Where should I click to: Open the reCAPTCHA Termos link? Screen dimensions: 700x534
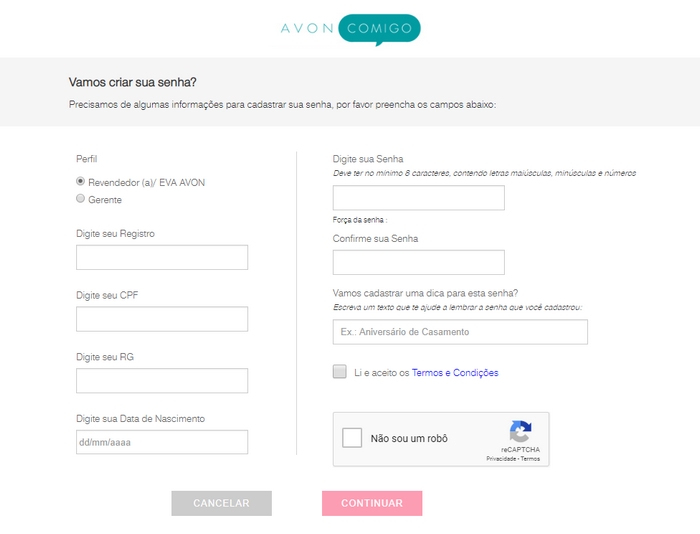pyautogui.click(x=530, y=459)
